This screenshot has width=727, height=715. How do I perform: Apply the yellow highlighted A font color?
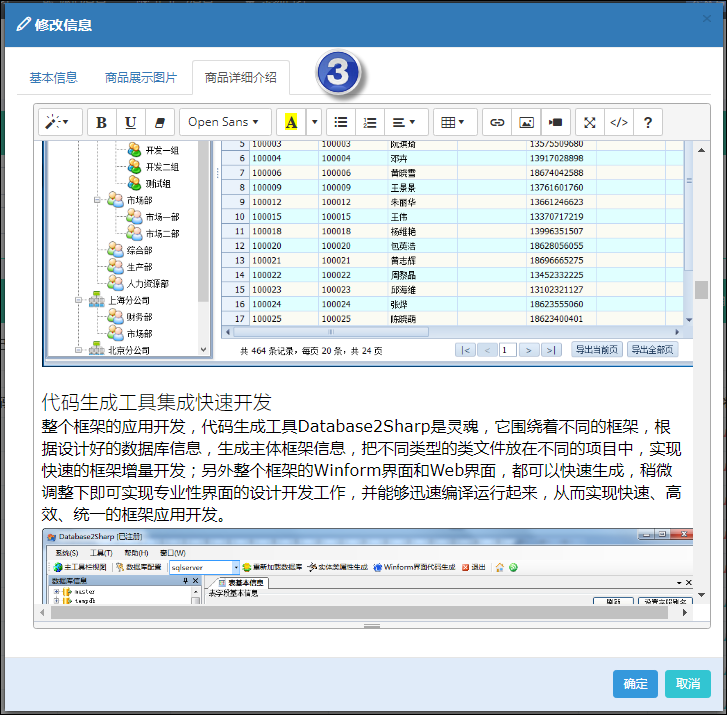pyautogui.click(x=291, y=122)
